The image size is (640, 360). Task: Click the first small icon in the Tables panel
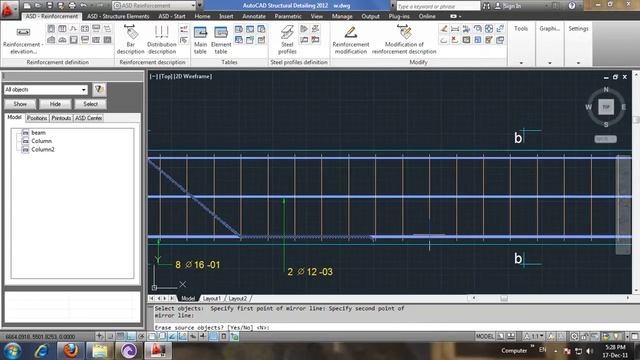pos(238,29)
